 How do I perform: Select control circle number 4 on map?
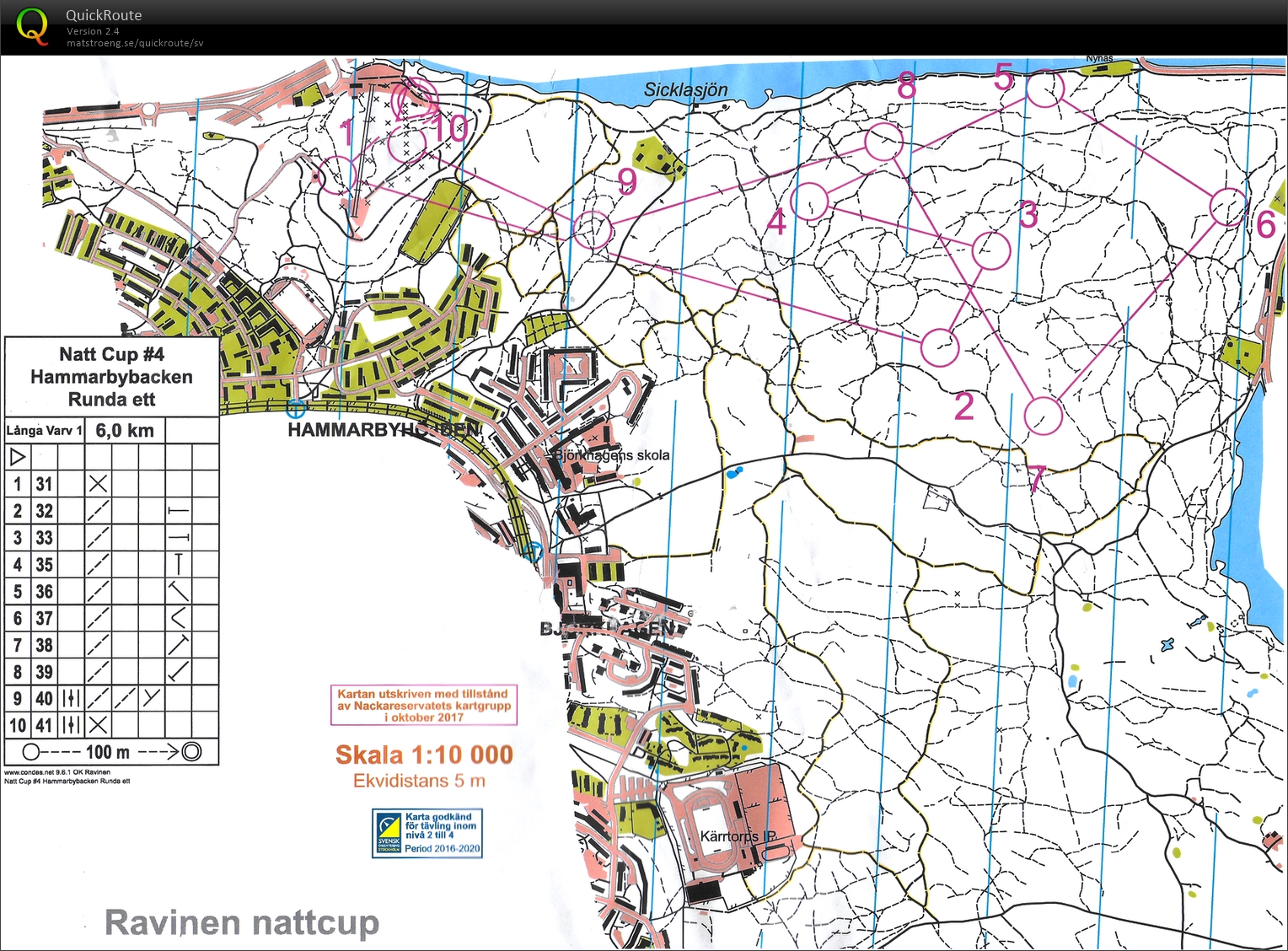[x=810, y=201]
